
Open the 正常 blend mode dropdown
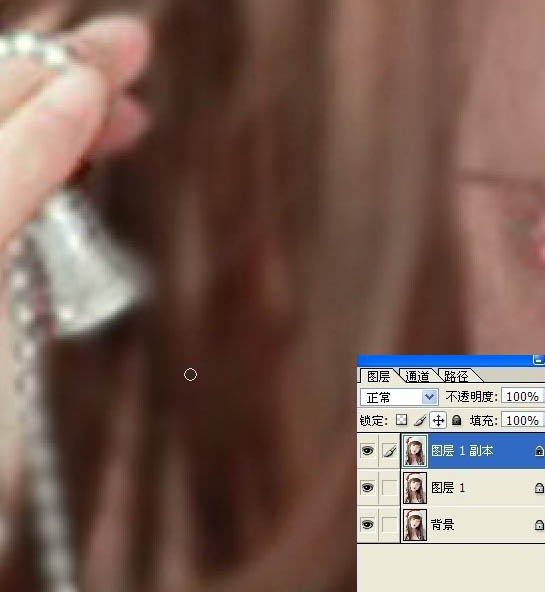[x=399, y=397]
